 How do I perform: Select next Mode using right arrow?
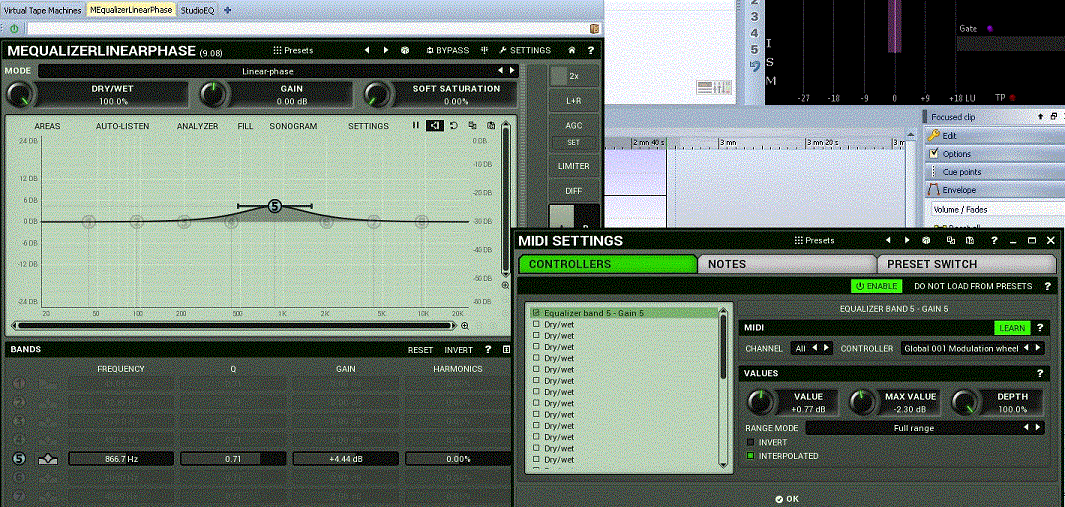pyautogui.click(x=512, y=71)
